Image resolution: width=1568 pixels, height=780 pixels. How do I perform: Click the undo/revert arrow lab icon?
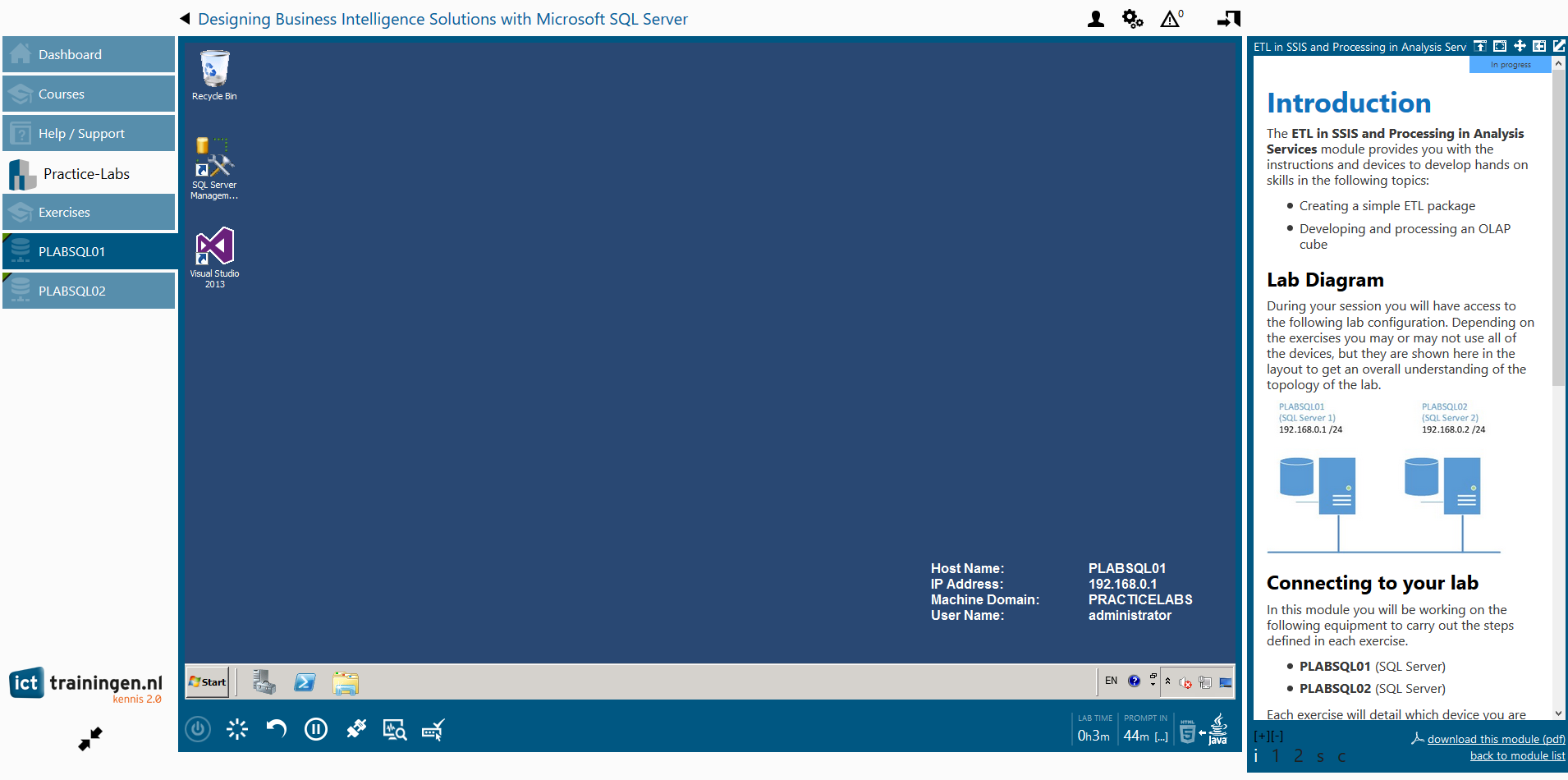click(277, 729)
